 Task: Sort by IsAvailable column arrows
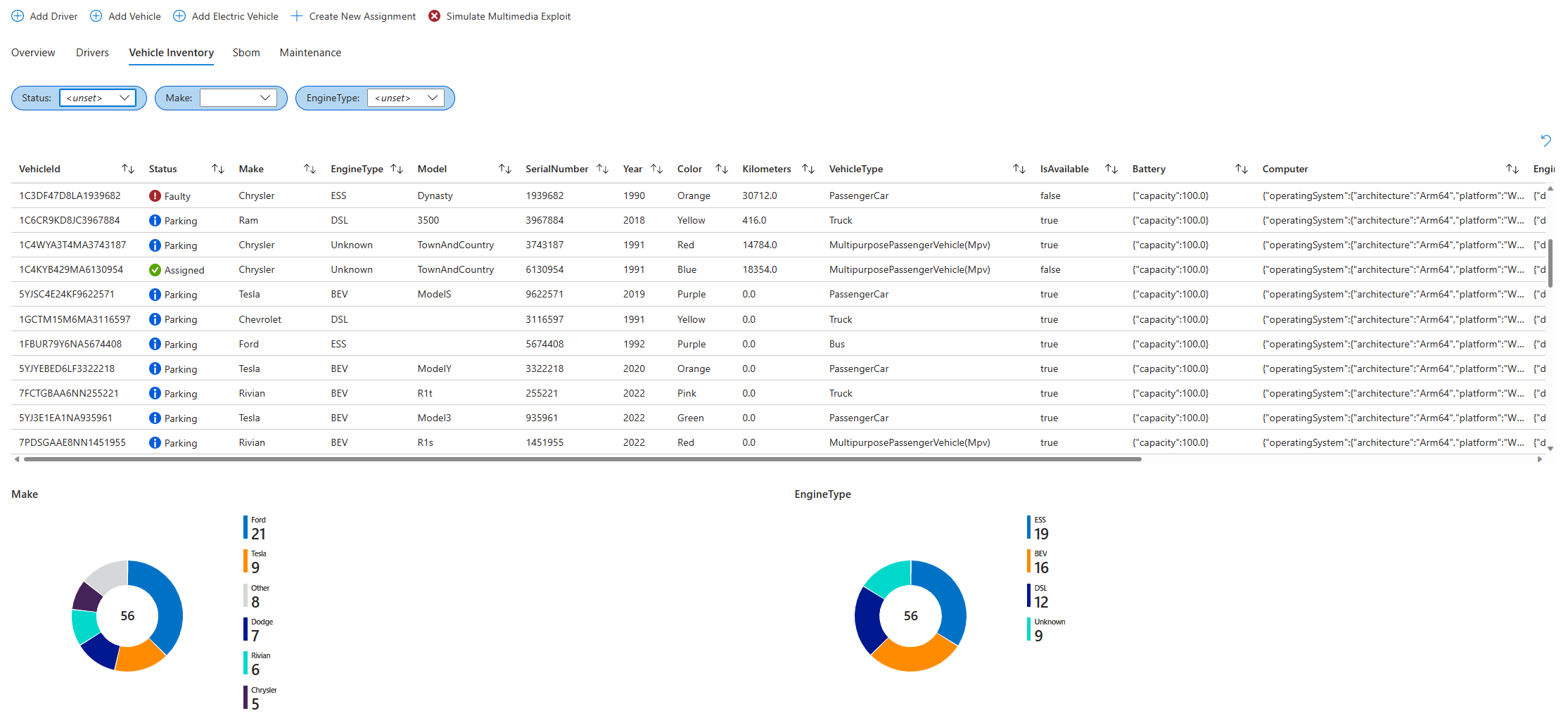point(1111,169)
